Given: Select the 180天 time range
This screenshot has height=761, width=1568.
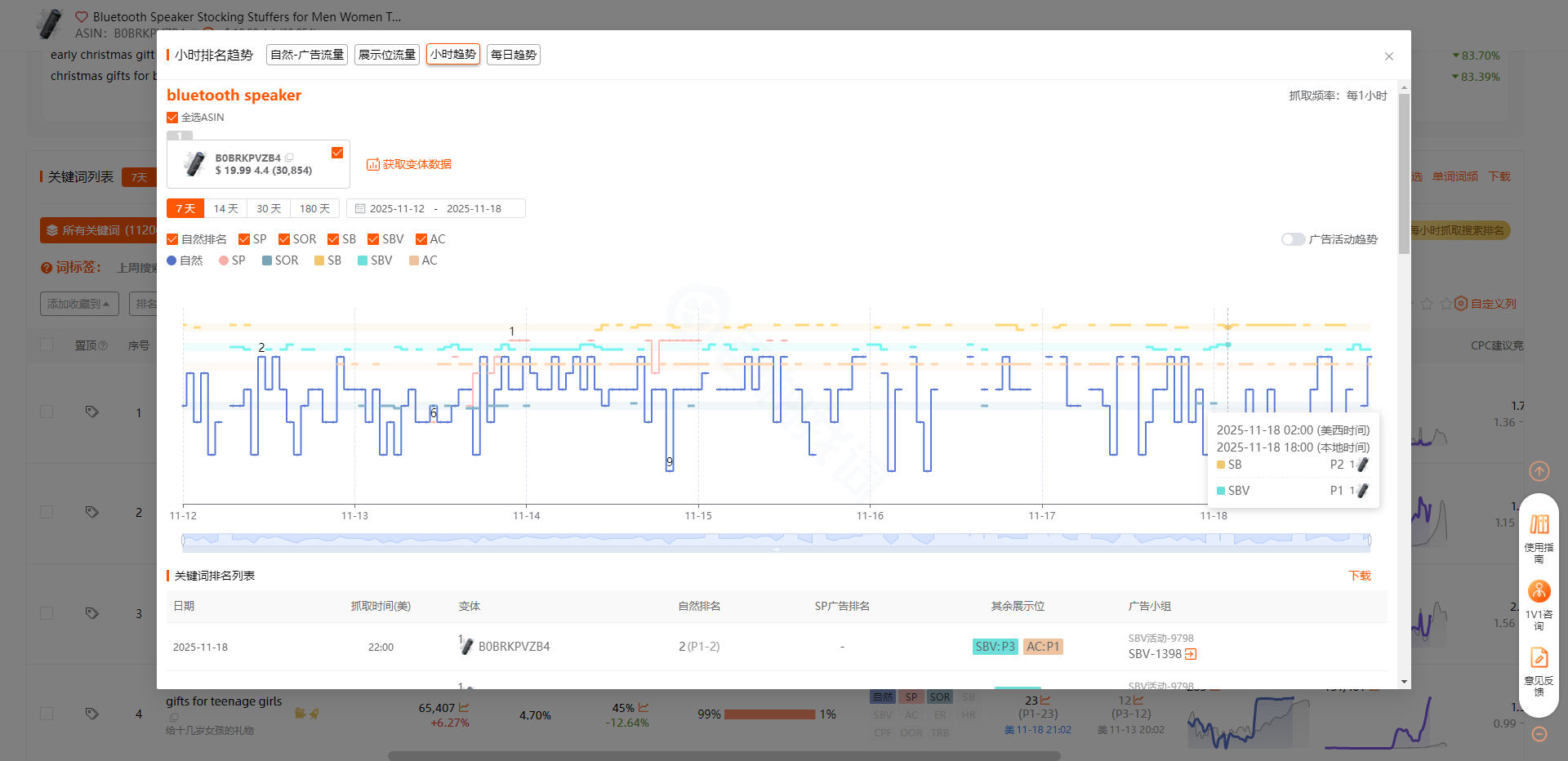Looking at the screenshot, I should coord(314,209).
